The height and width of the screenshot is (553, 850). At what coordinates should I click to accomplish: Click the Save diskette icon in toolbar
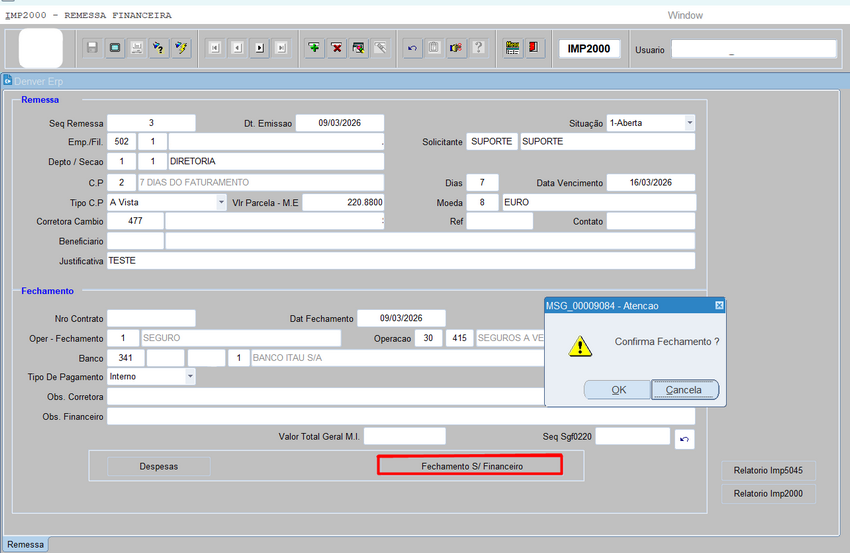click(x=92, y=48)
